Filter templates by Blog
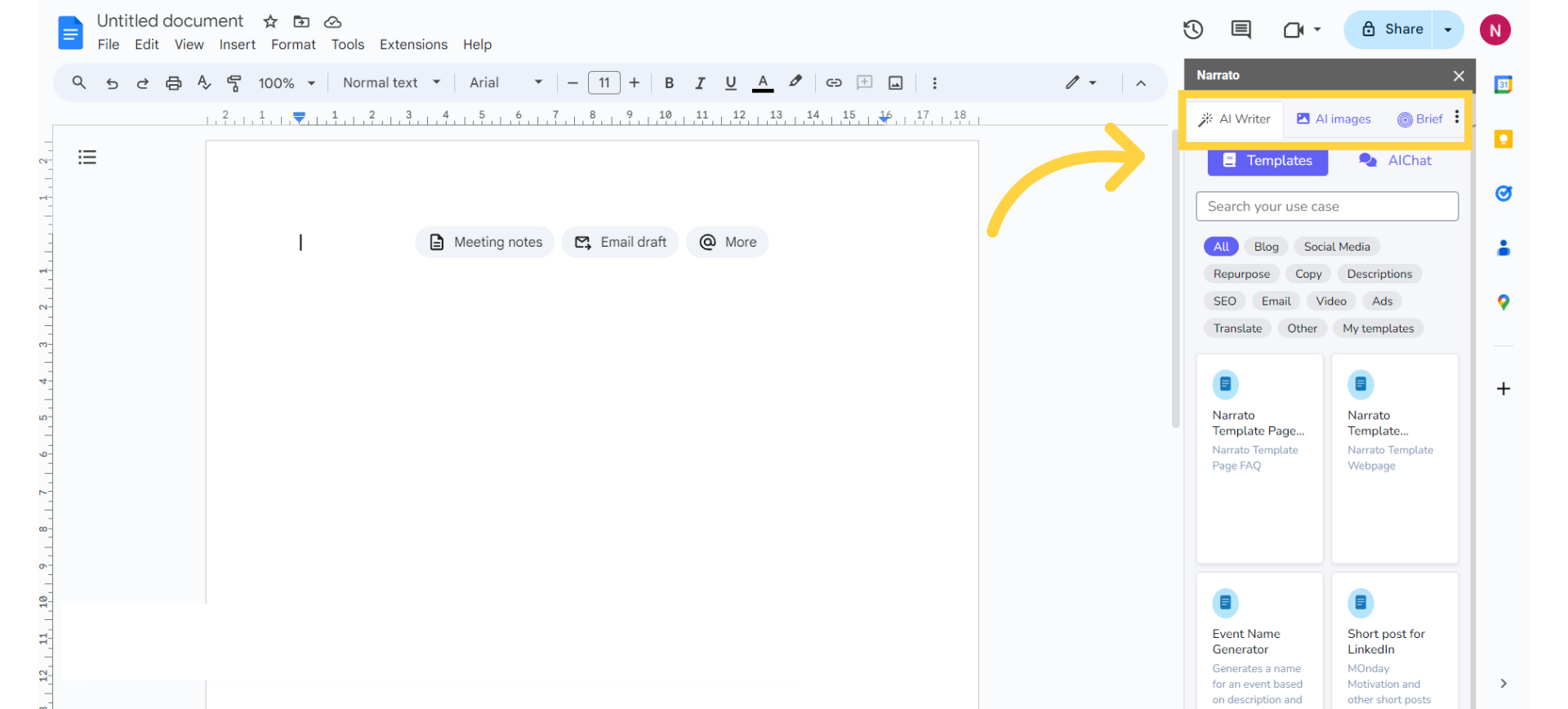This screenshot has width=1568, height=709. click(x=1266, y=247)
